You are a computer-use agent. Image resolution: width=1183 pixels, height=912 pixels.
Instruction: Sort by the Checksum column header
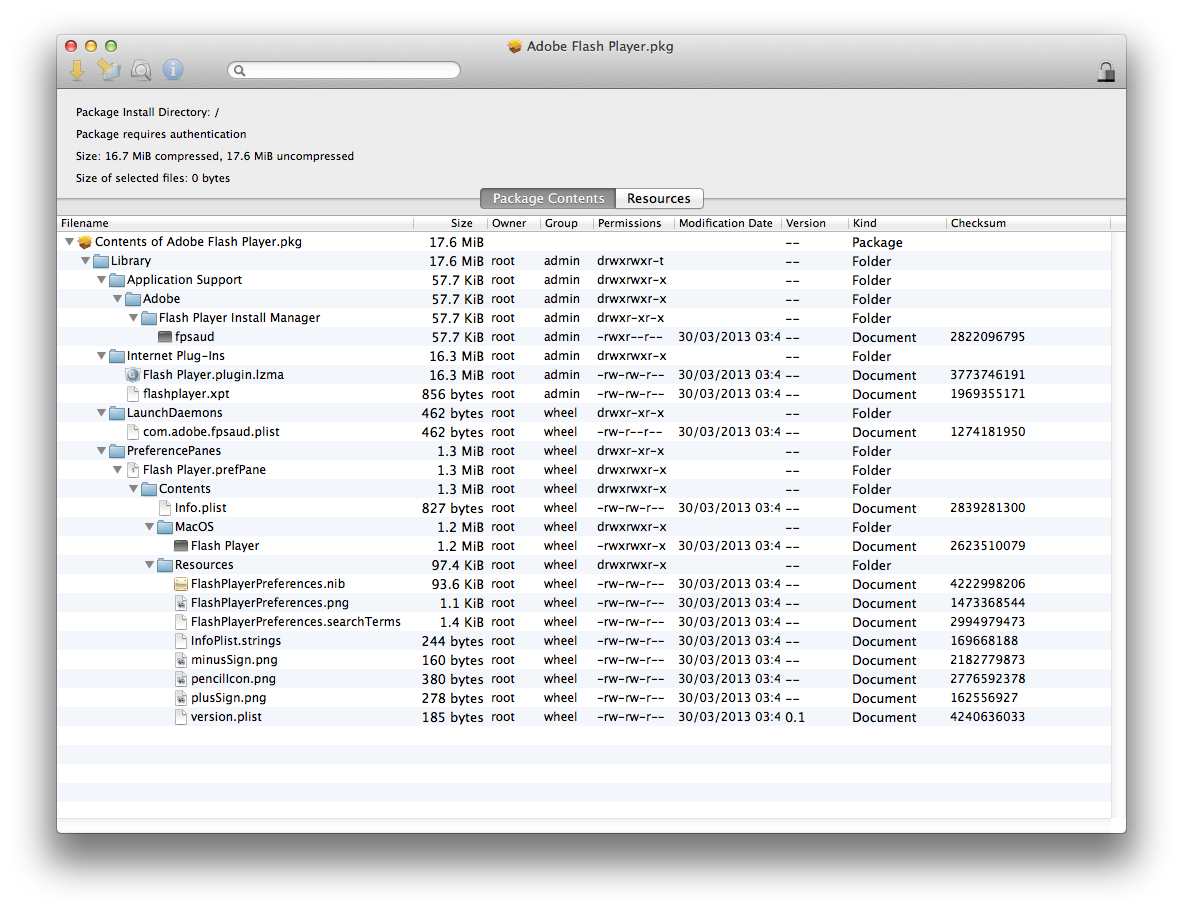pyautogui.click(x=1028, y=223)
